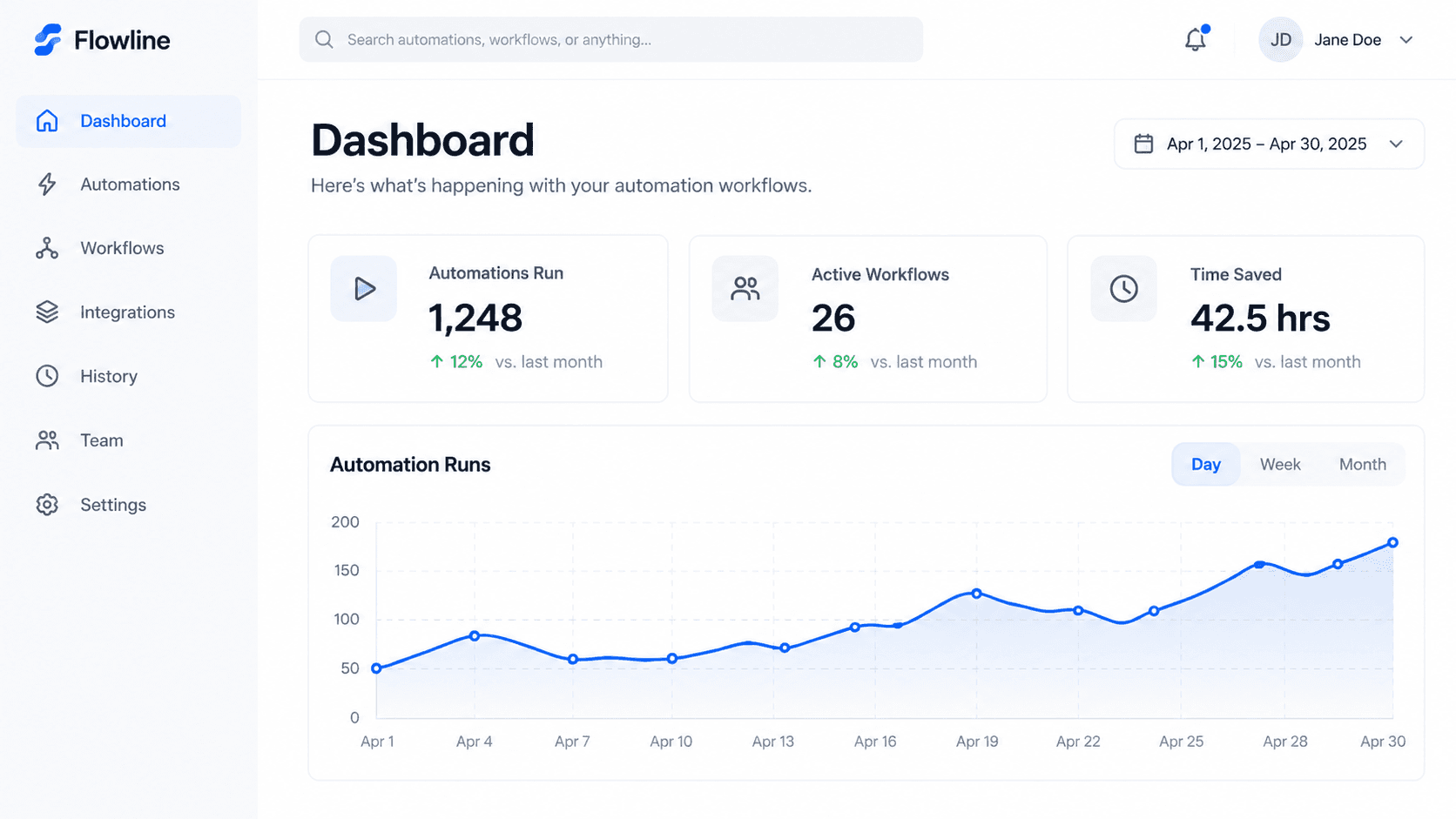Select the Dashboard sidebar label
Screen dimensions: 1456x819
(x=123, y=121)
